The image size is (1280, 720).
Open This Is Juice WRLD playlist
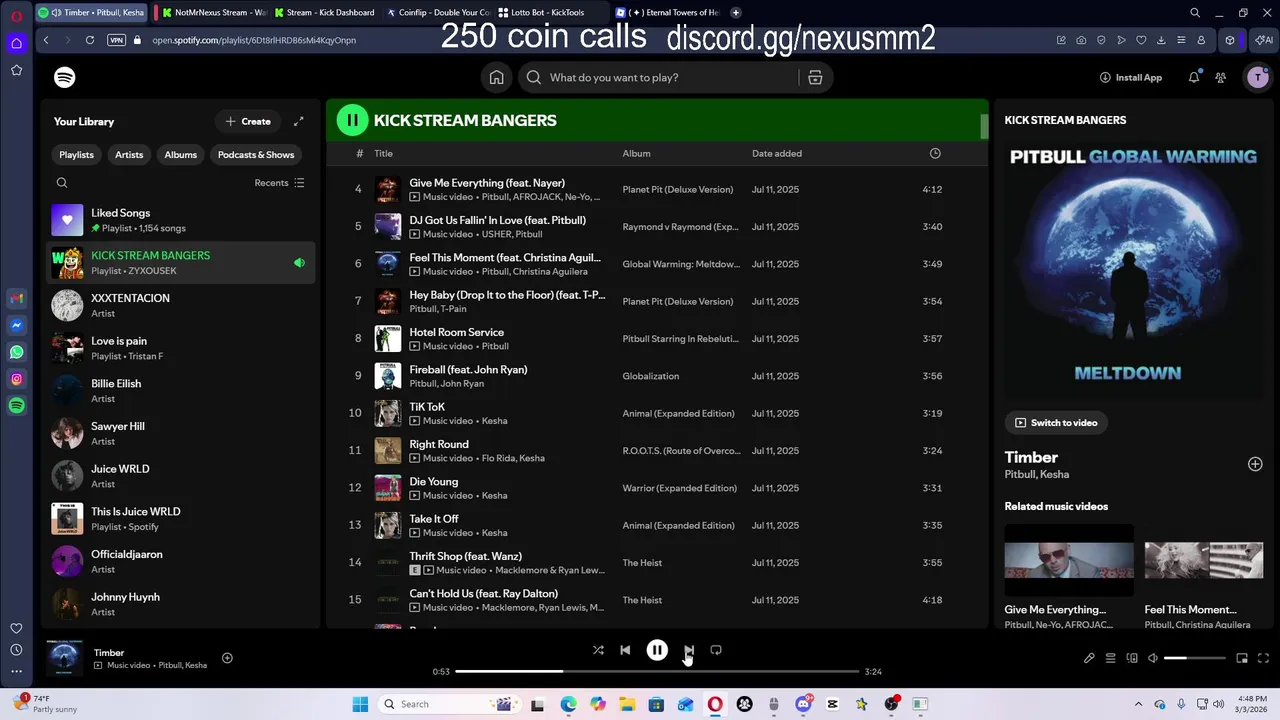[x=181, y=519]
